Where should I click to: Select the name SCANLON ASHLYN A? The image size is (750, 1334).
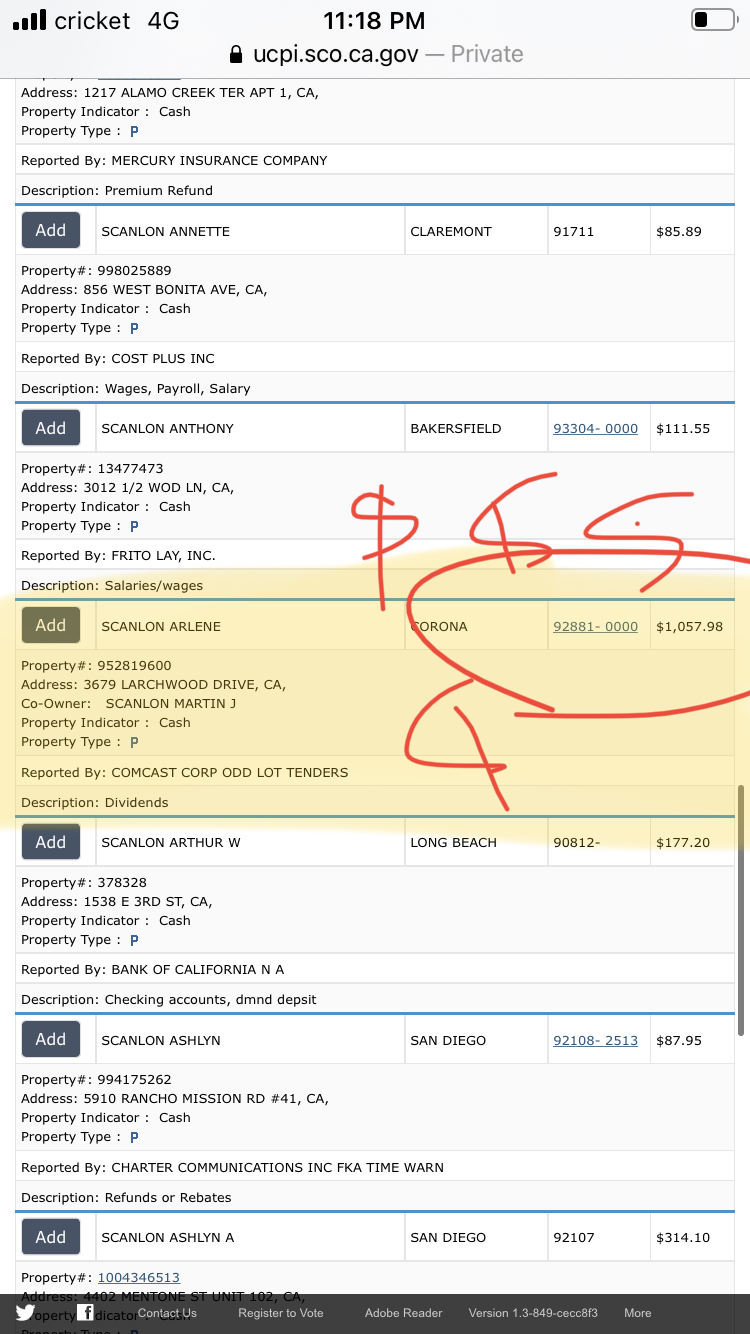click(168, 1237)
